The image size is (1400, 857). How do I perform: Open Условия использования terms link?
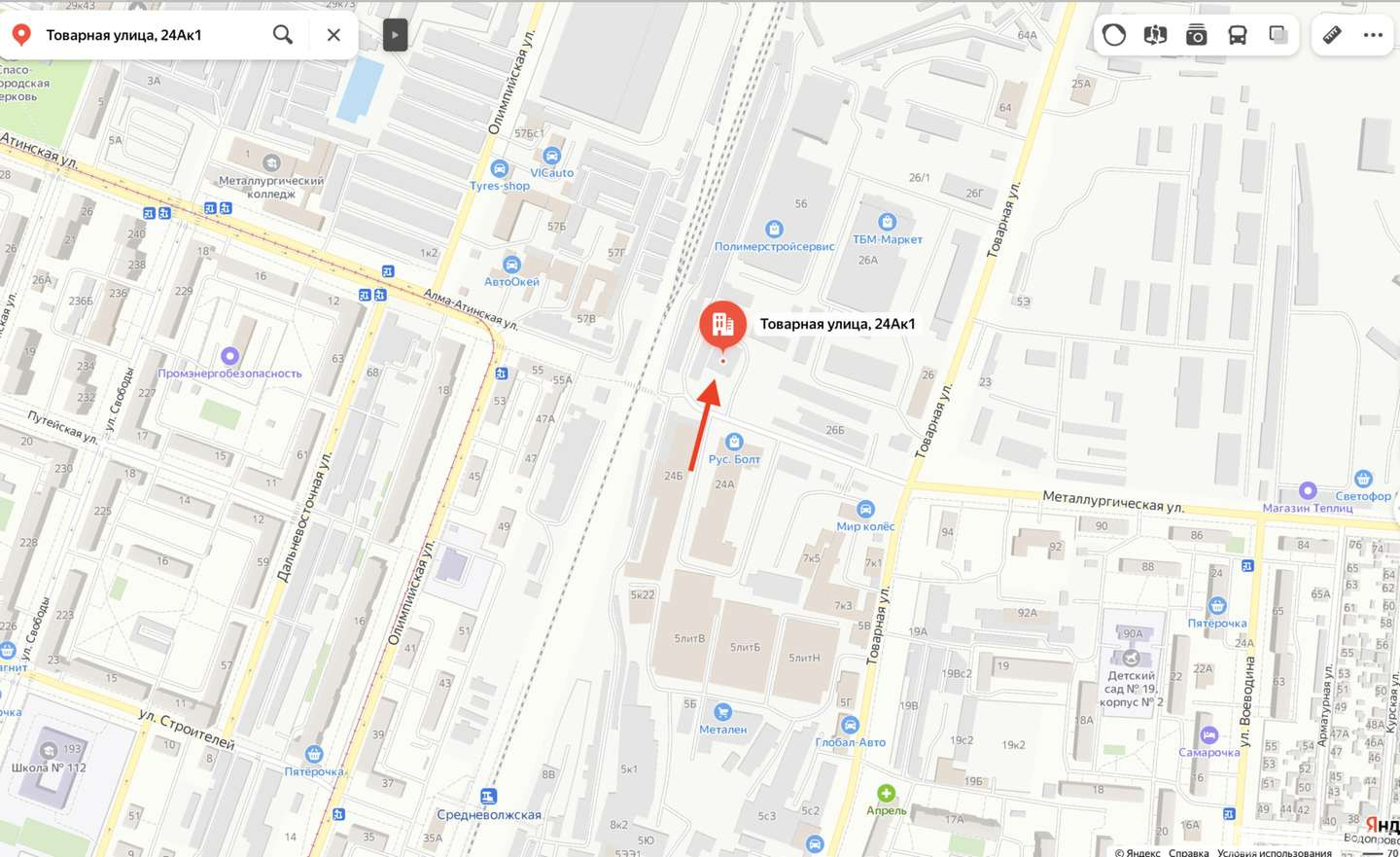(x=1274, y=852)
